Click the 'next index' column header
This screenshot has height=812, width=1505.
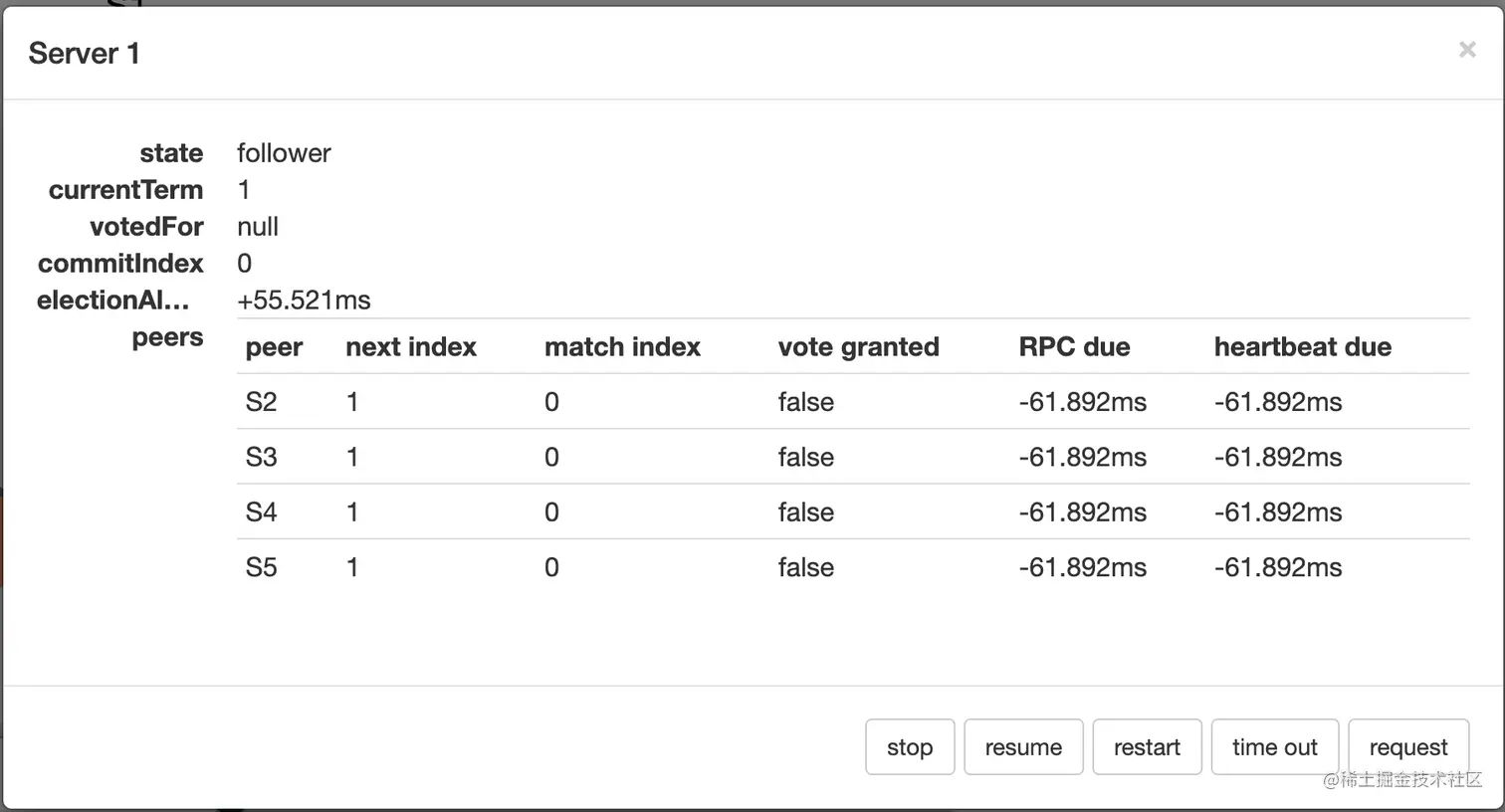410,347
